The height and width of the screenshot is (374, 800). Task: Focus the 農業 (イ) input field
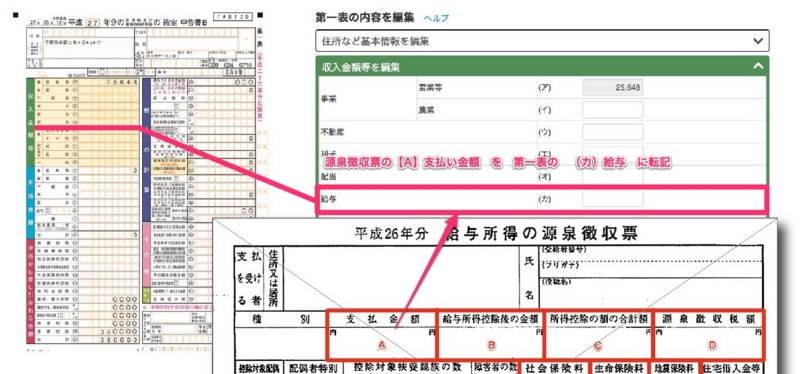point(613,110)
